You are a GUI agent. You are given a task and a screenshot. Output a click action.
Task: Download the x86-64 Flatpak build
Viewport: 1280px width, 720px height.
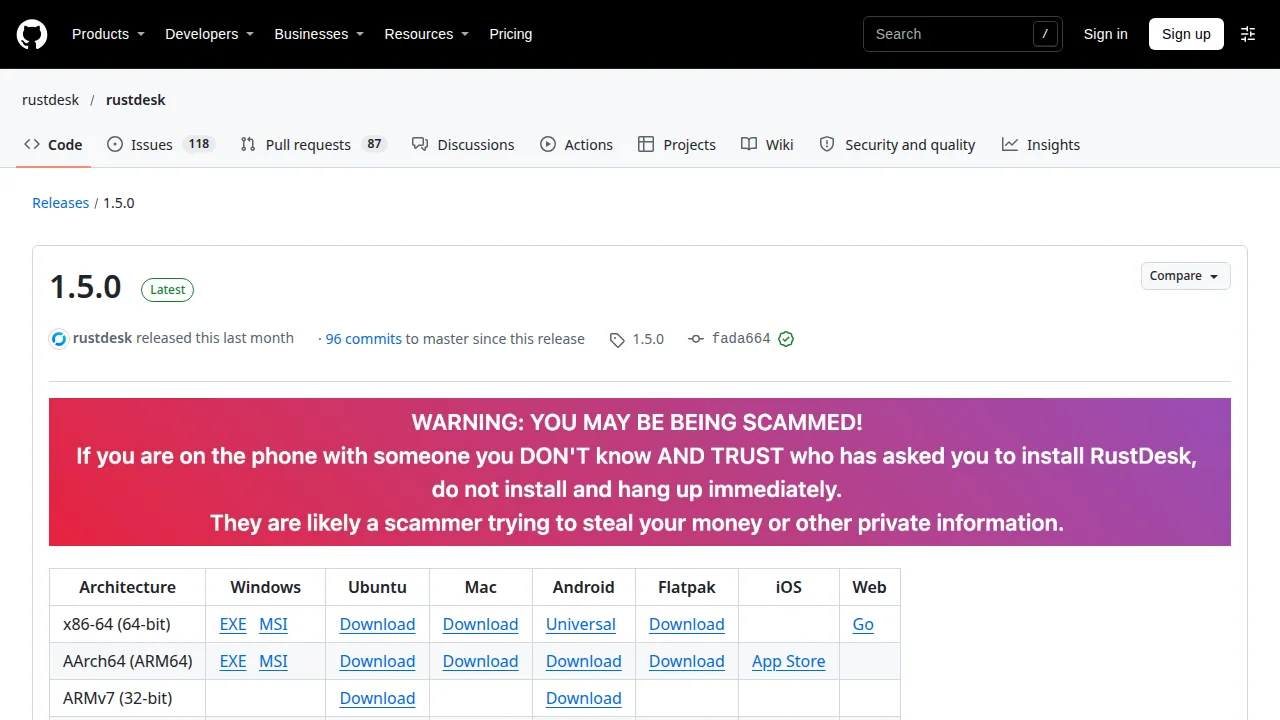click(686, 624)
